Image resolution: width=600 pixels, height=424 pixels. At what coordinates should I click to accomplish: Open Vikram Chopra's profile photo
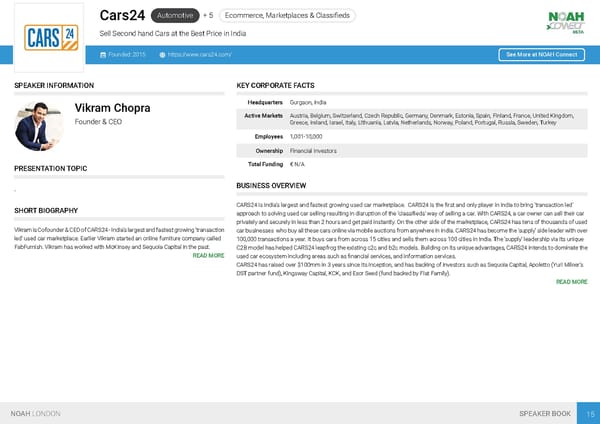[x=40, y=125]
